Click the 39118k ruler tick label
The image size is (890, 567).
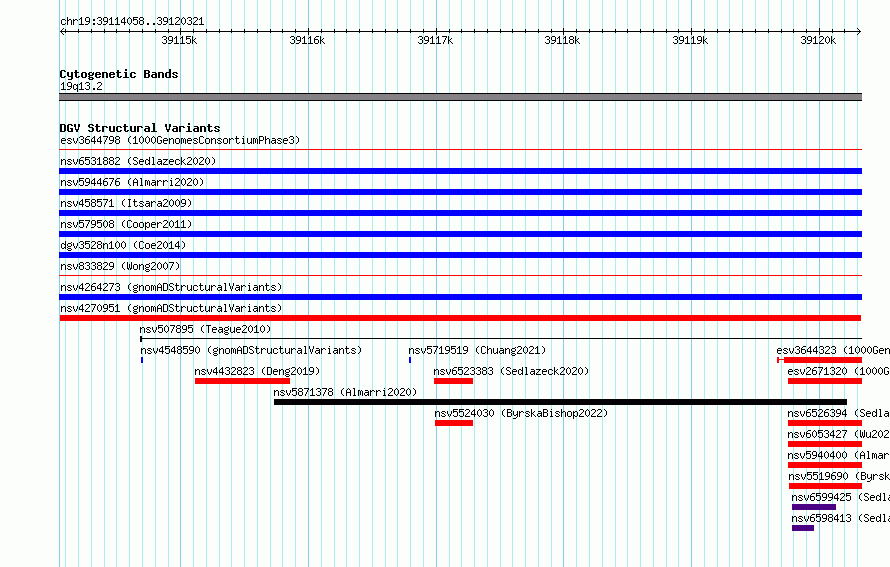(x=562, y=40)
